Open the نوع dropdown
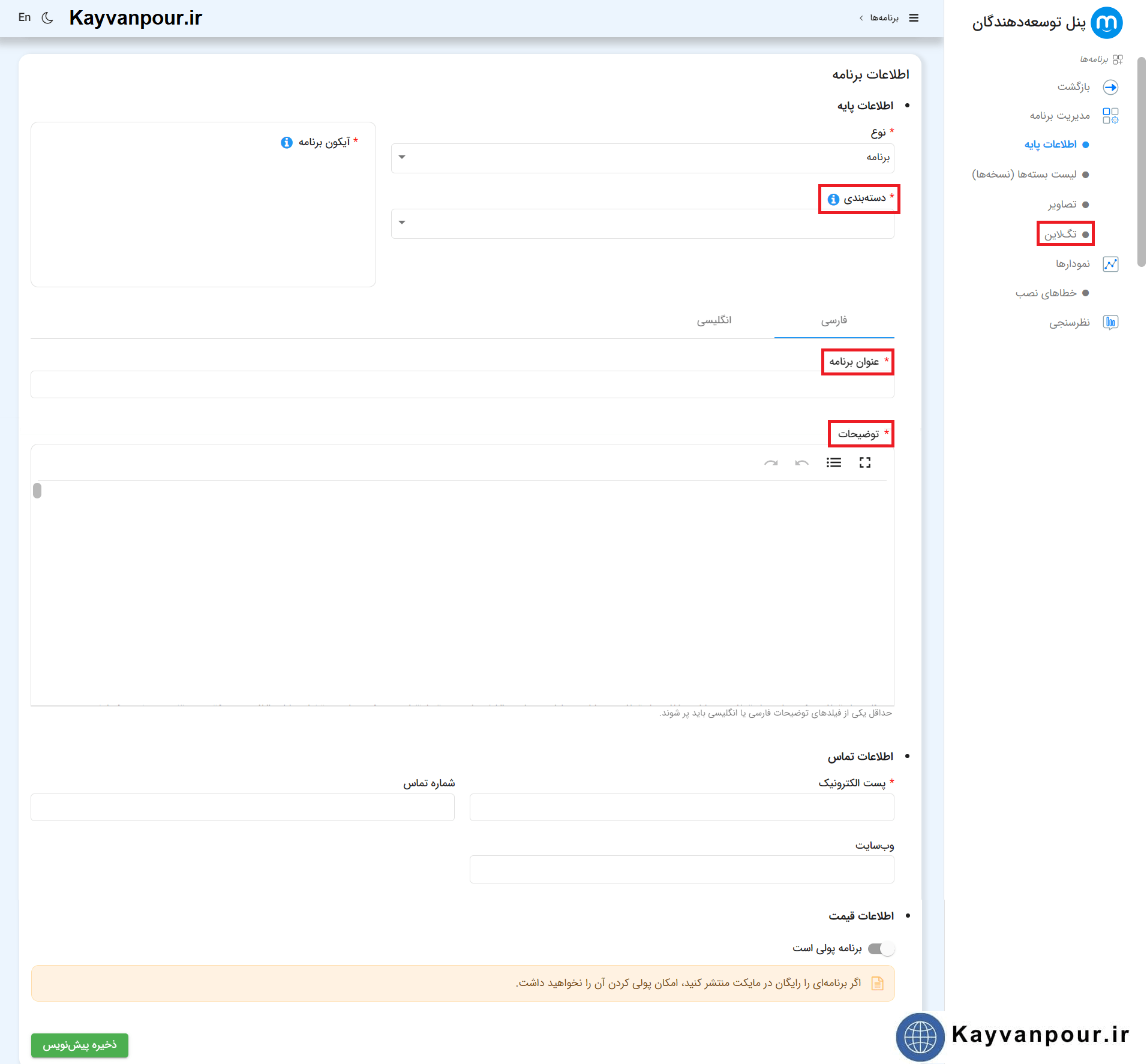 [x=642, y=158]
